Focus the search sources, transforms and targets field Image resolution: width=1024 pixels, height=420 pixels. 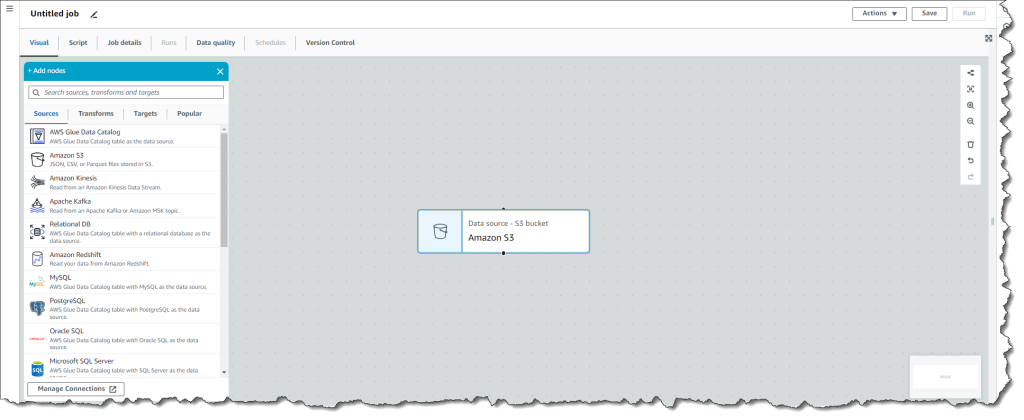pyautogui.click(x=126, y=93)
